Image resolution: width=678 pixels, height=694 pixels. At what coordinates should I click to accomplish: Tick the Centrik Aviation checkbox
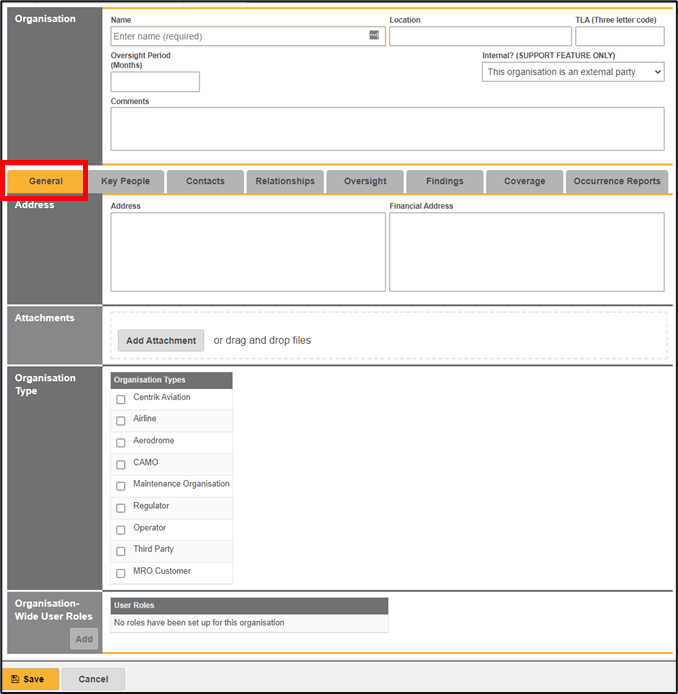[121, 399]
